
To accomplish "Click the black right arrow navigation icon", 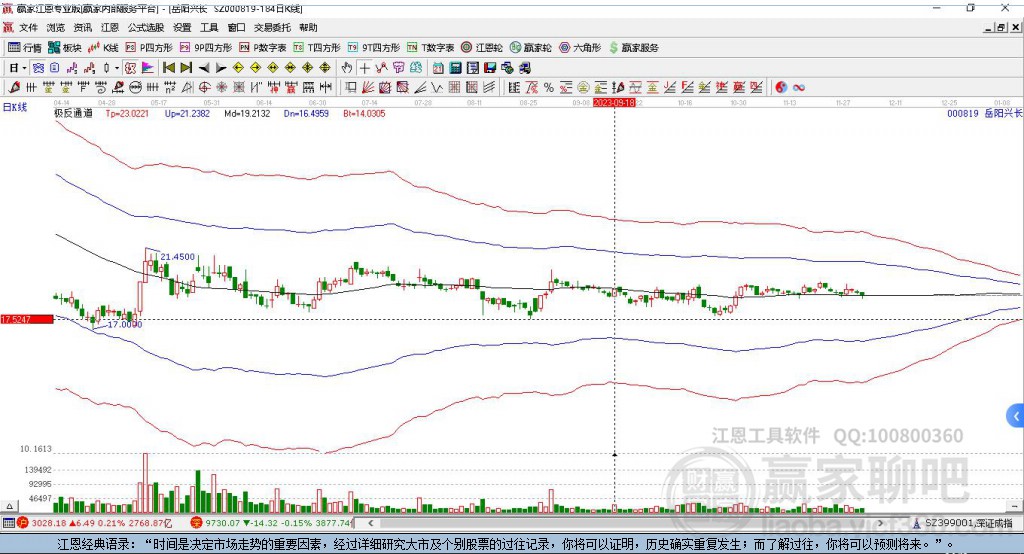I will [221, 68].
